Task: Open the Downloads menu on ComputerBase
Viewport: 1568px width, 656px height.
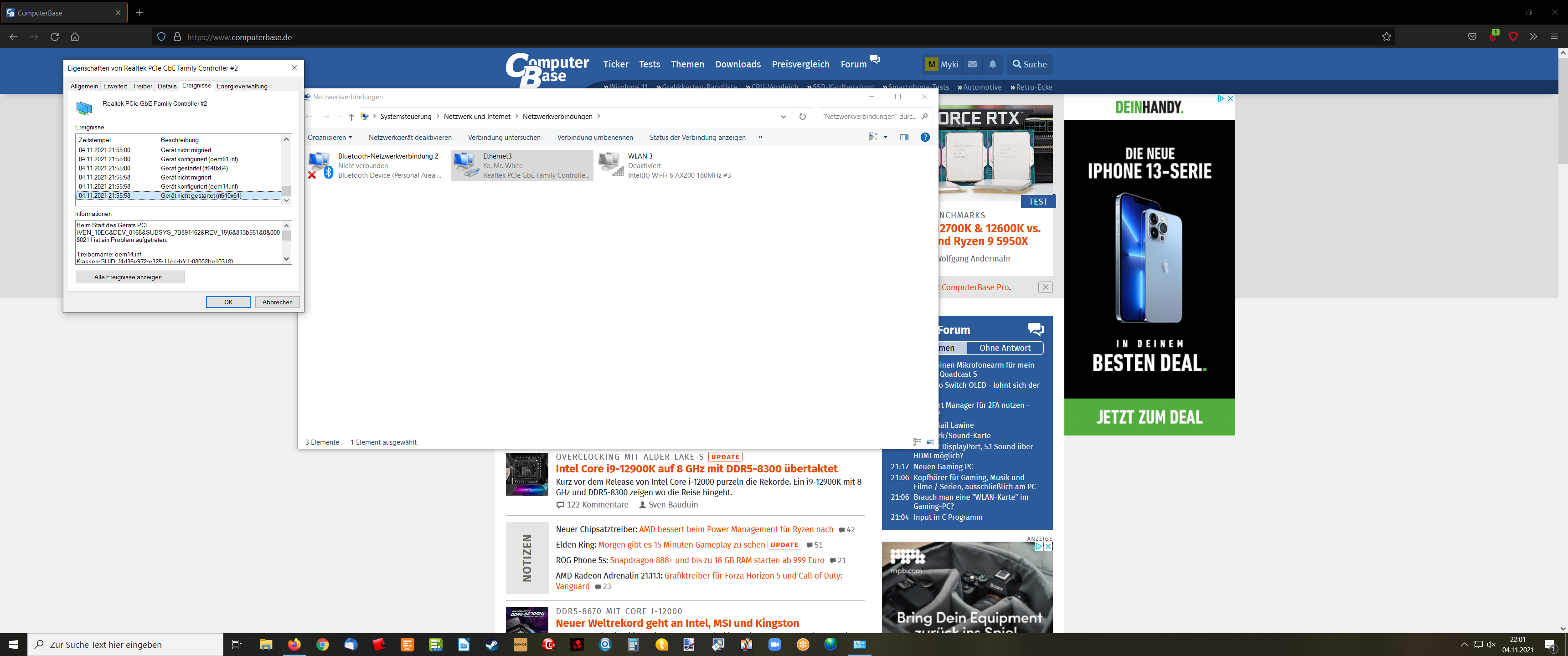Action: pyautogui.click(x=738, y=64)
